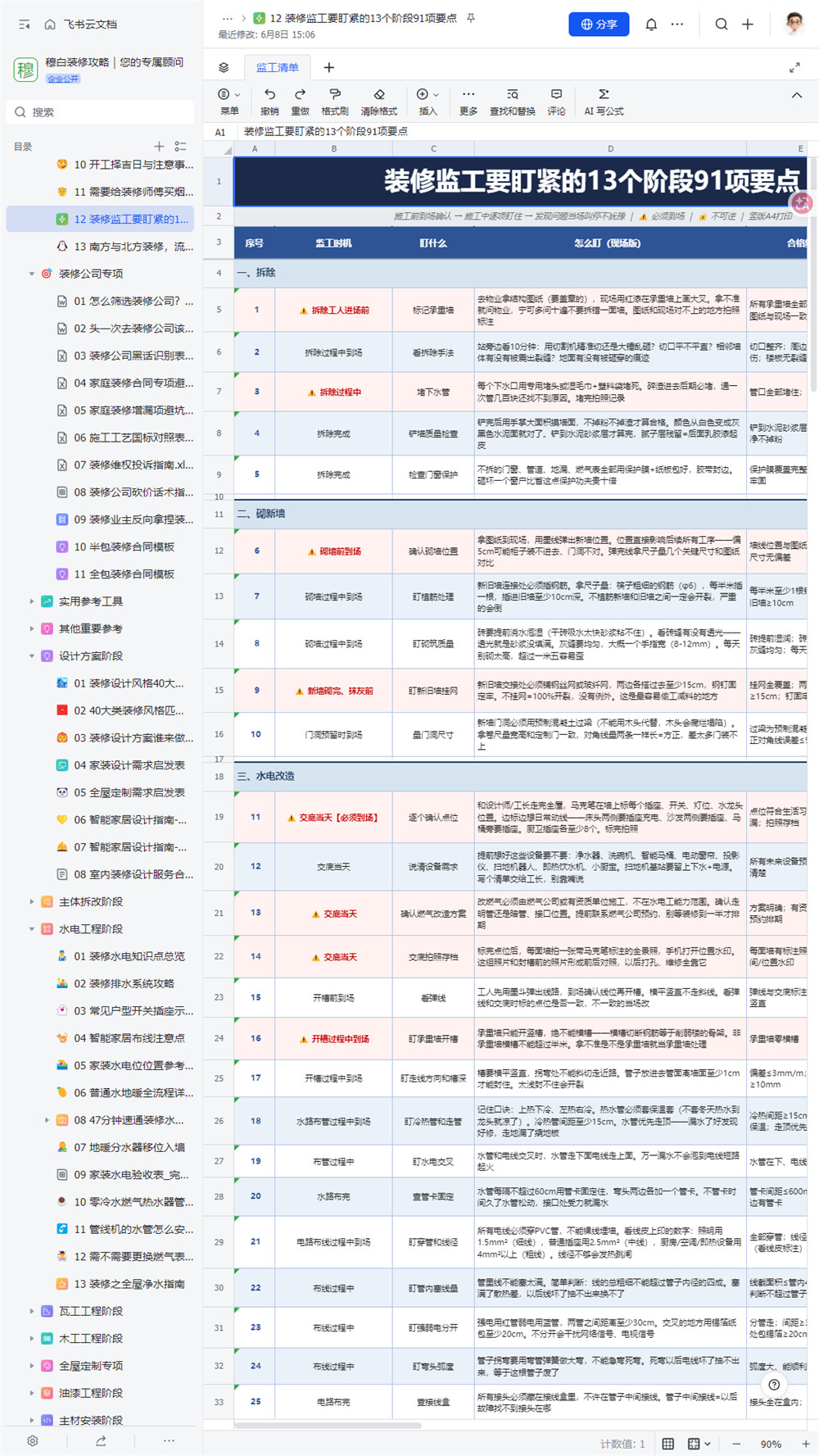This screenshot has height=1456, width=819.
Task: Click the sidebar 搜索 field
Action: coord(101,112)
